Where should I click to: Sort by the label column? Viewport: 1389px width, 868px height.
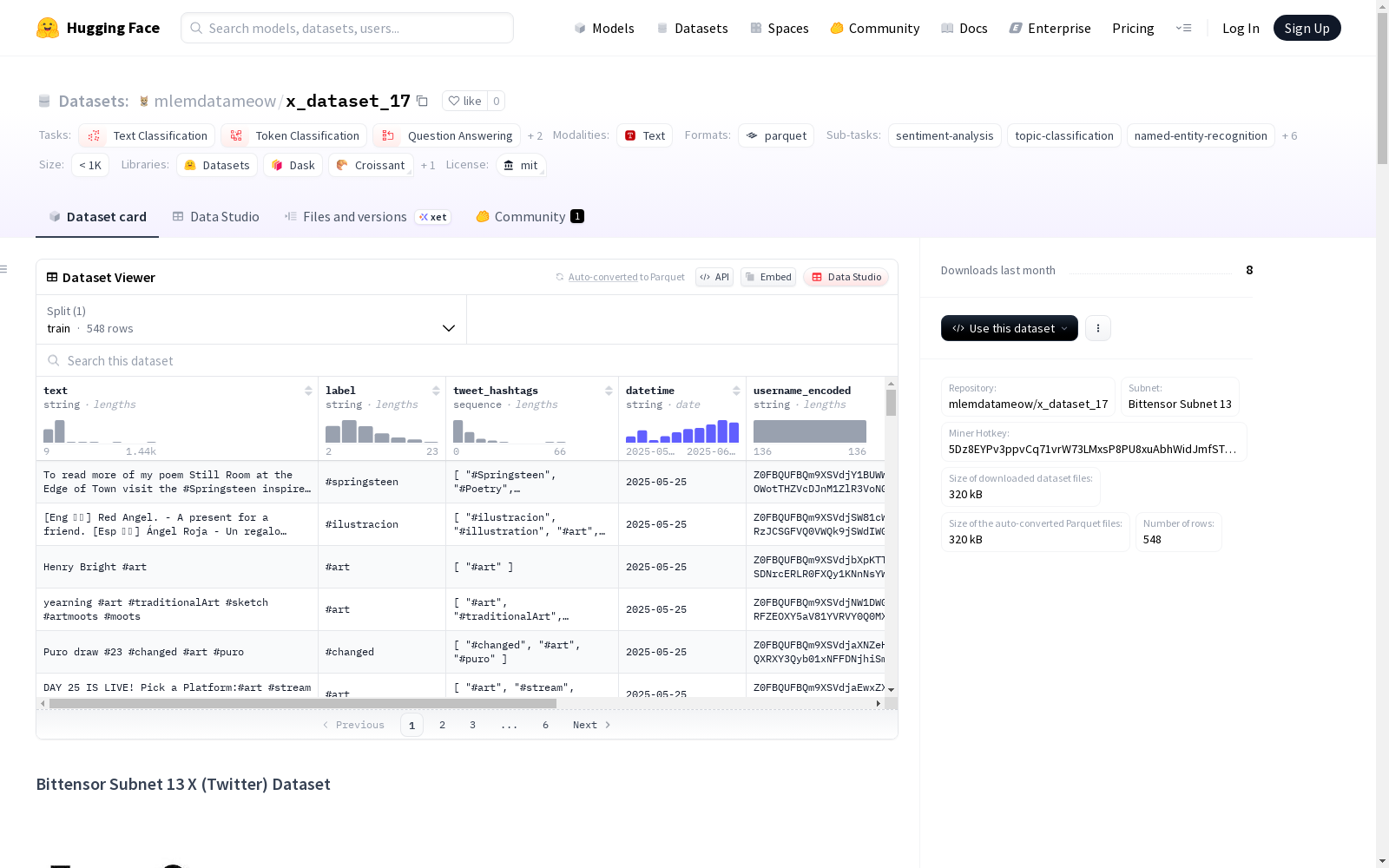(436, 391)
